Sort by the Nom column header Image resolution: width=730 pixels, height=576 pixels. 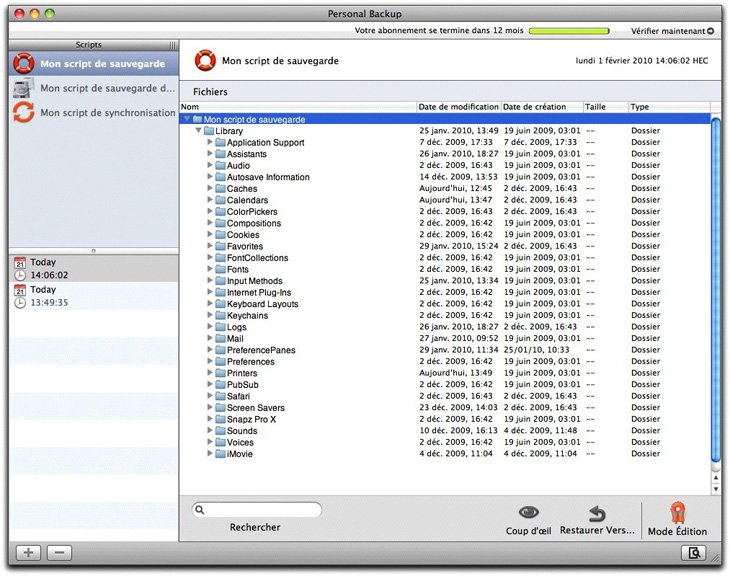pyautogui.click(x=298, y=107)
